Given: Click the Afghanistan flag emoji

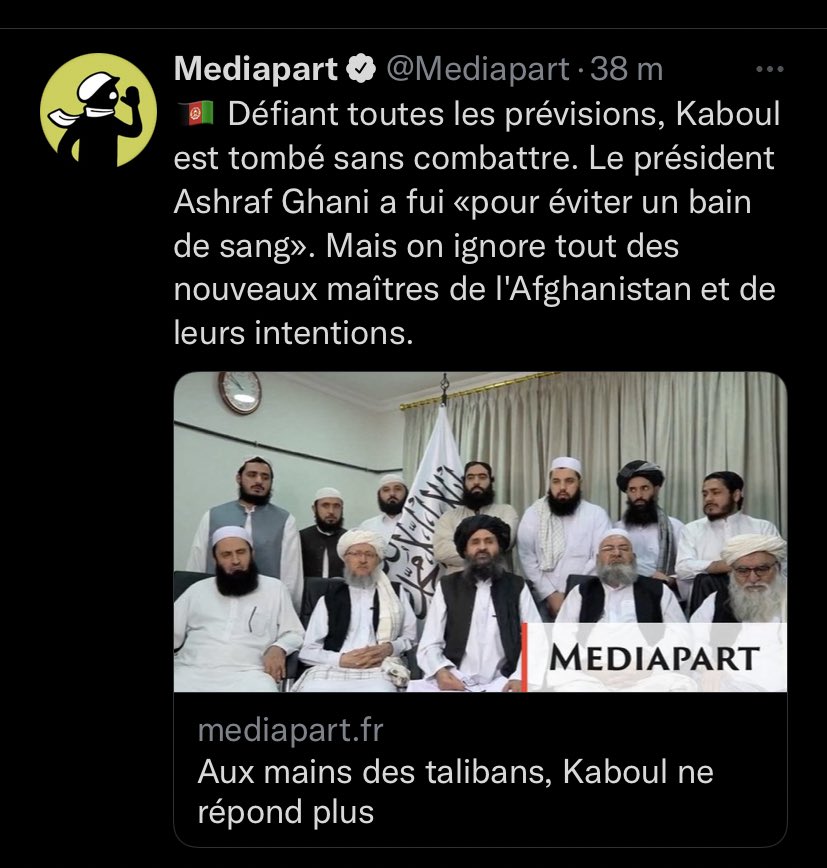Looking at the screenshot, I should [195, 113].
